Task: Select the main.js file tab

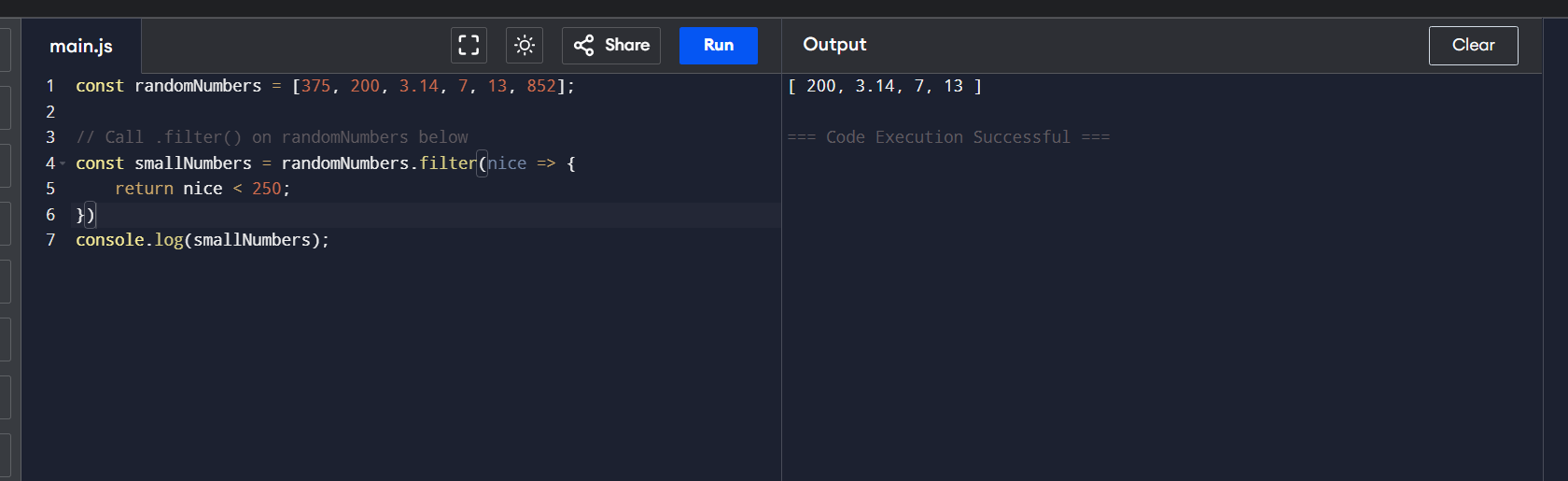Action: (x=81, y=46)
